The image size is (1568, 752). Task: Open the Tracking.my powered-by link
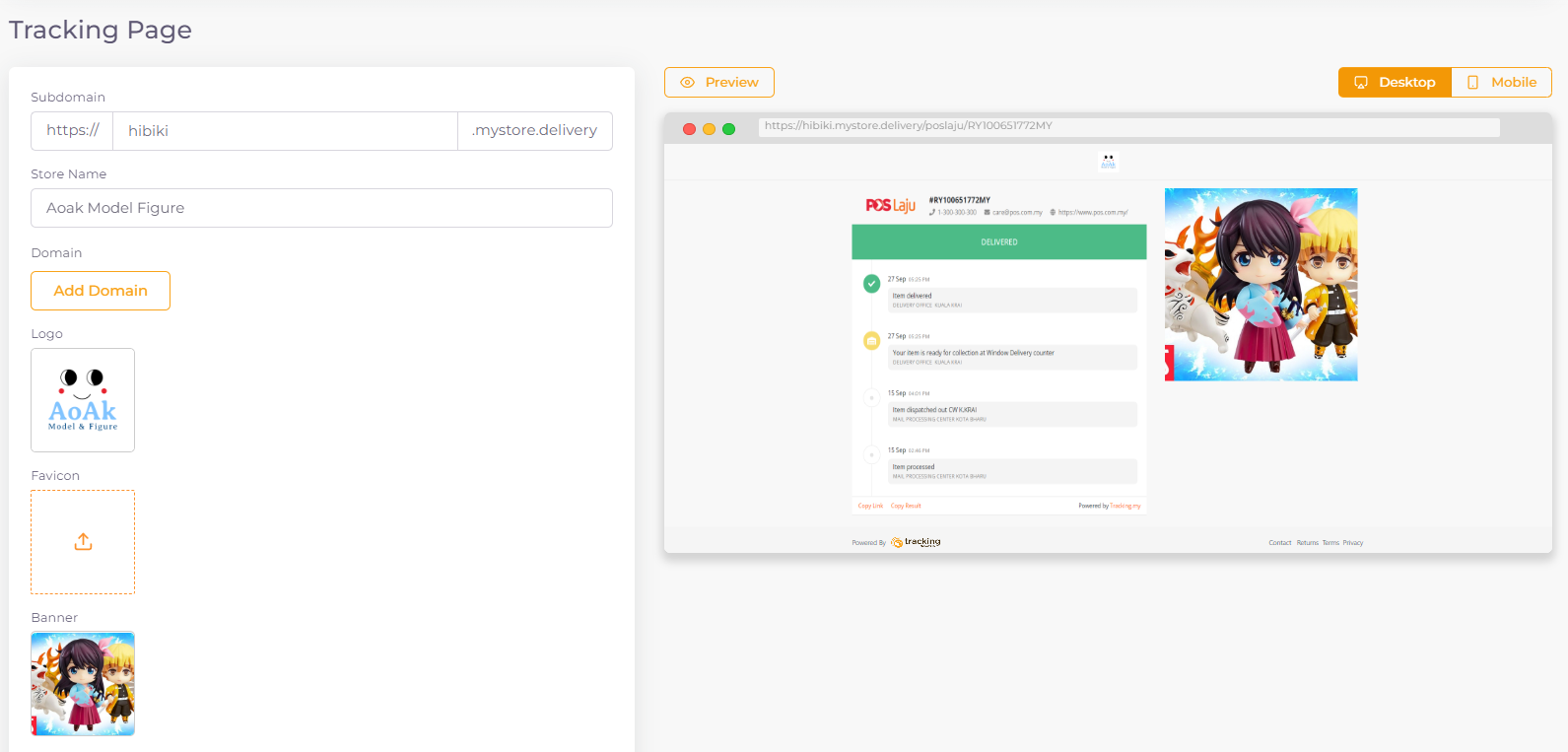[x=1125, y=506]
